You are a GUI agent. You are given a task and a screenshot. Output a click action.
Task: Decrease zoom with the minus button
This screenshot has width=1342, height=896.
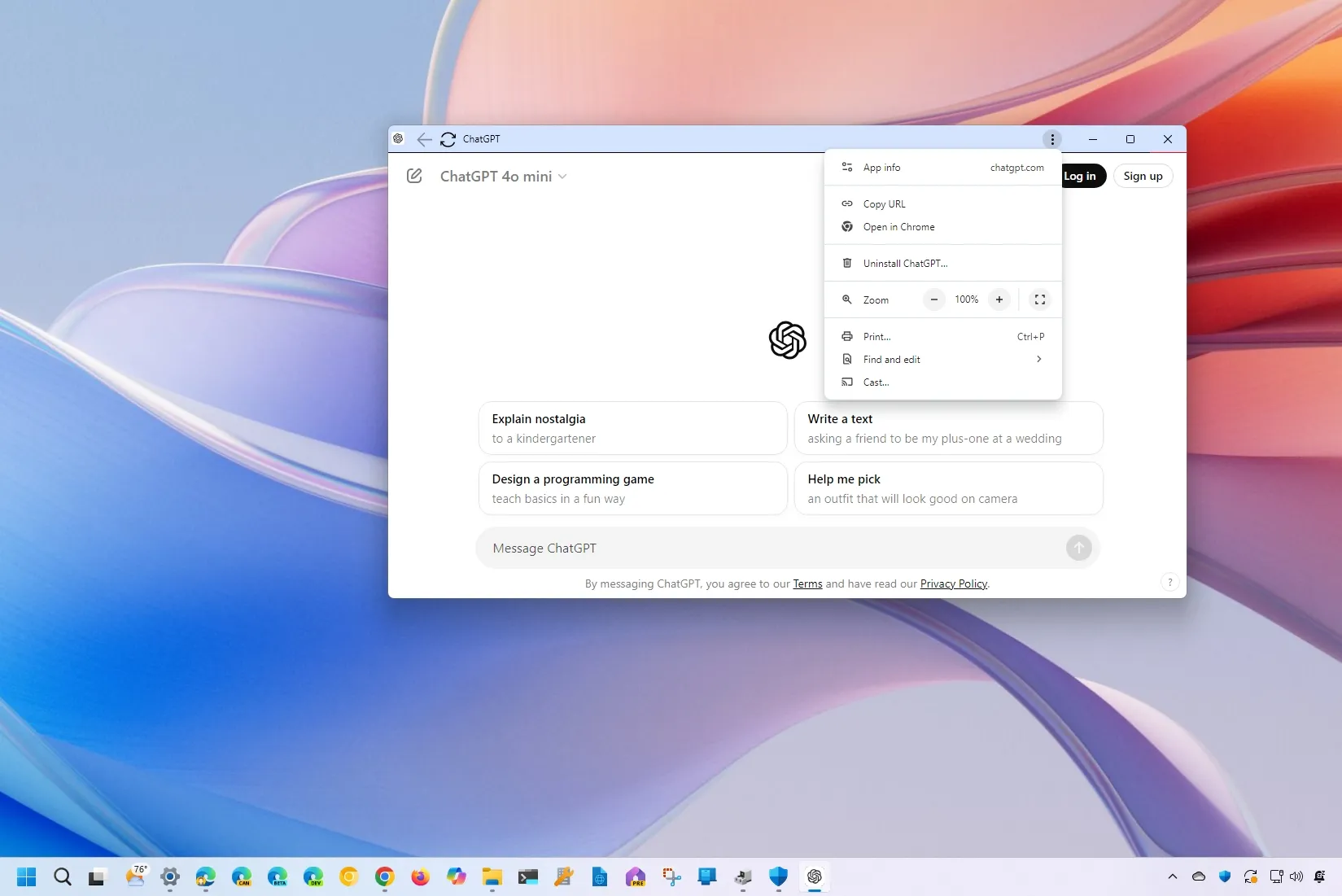point(934,299)
